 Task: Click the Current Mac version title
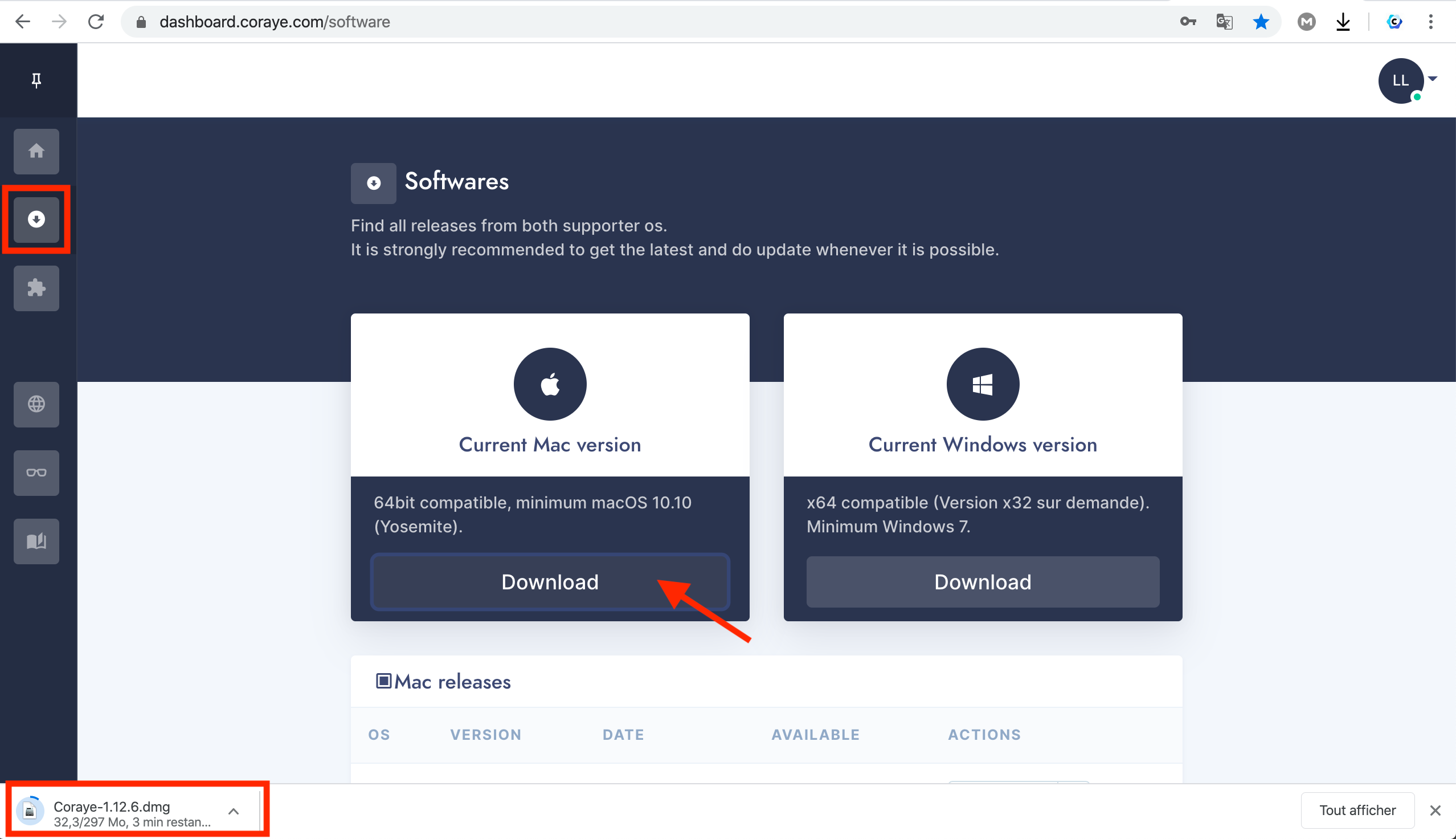[x=550, y=445]
